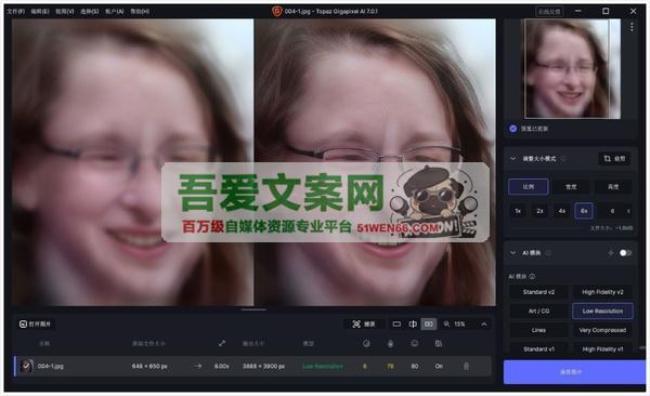Click the panel divider handle below preview
The width and height of the screenshot is (650, 396).
click(x=254, y=309)
